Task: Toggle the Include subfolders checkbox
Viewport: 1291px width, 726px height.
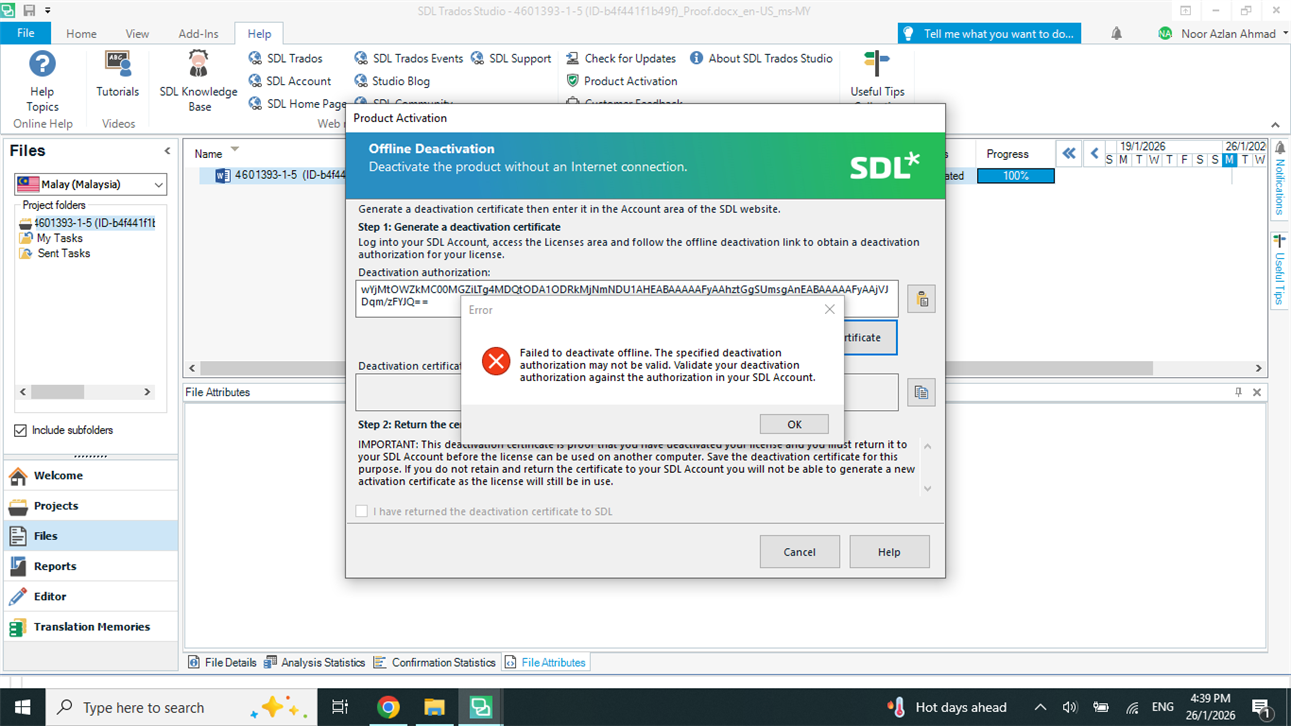Action: [22, 430]
